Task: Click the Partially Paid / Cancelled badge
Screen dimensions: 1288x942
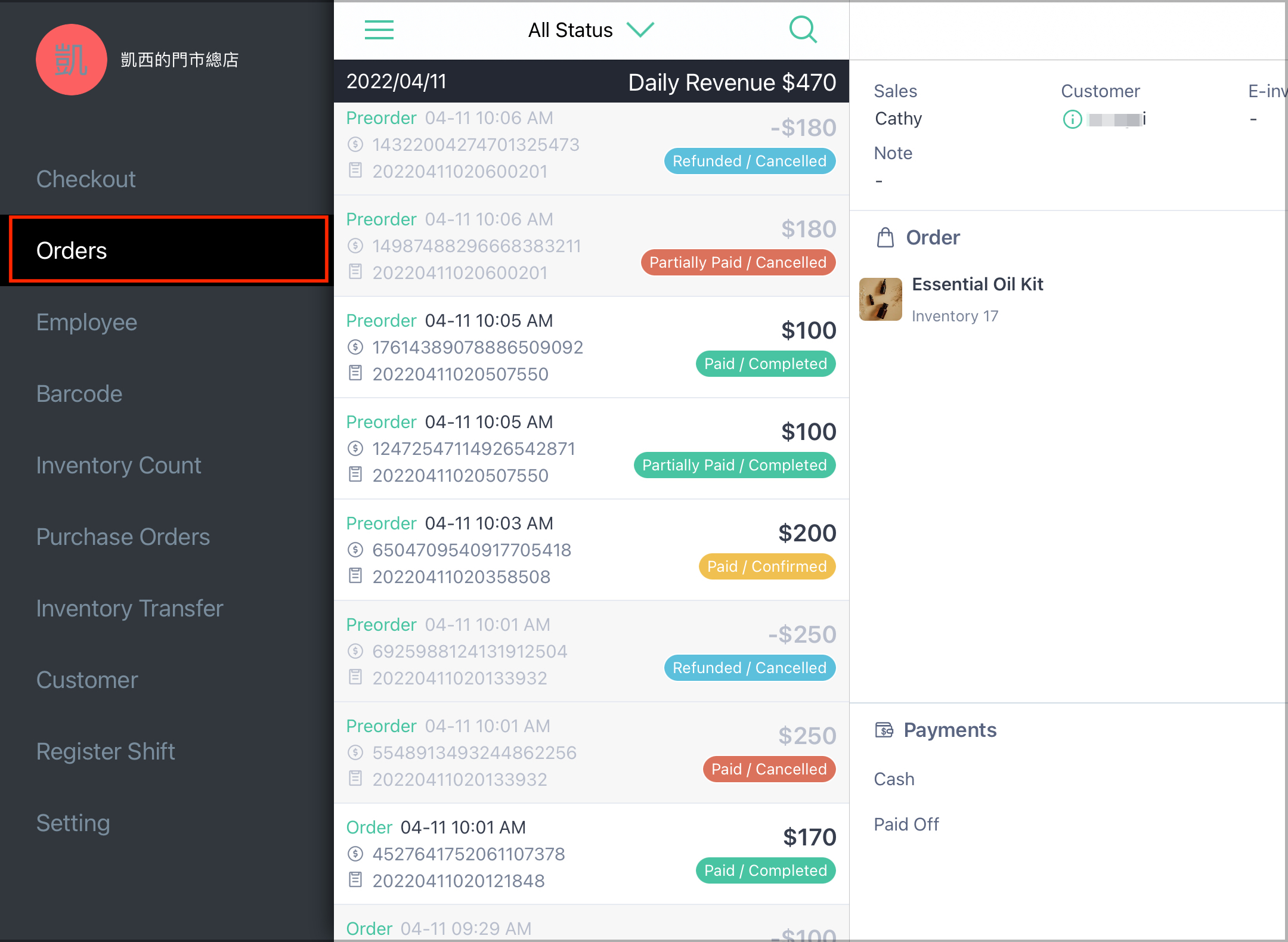Action: pos(738,262)
